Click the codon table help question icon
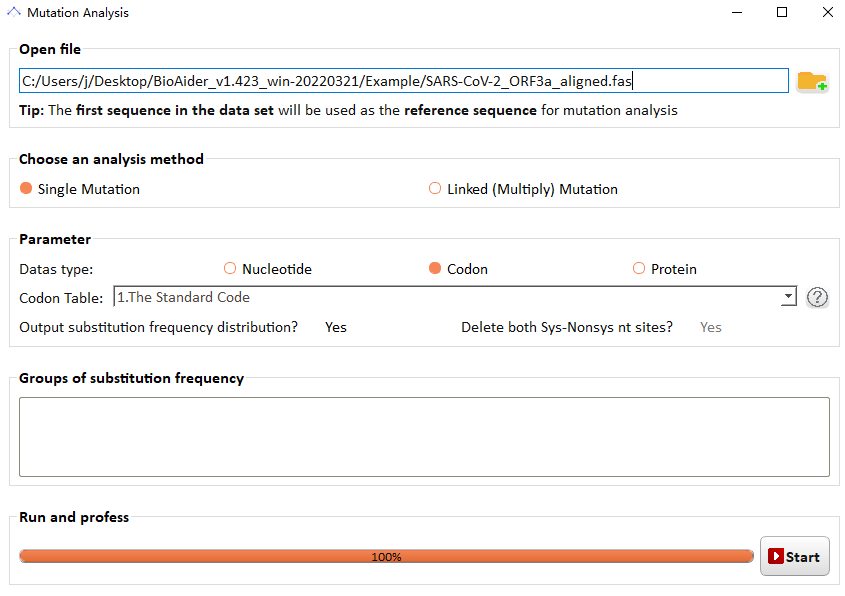The width and height of the screenshot is (845, 596). (817, 297)
